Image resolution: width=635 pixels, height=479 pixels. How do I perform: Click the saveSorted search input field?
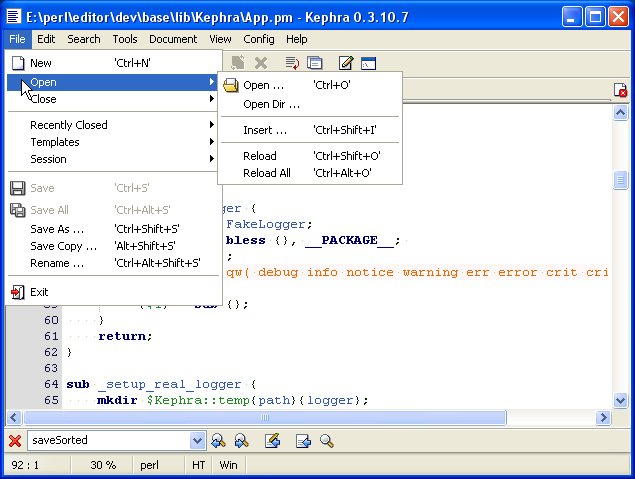click(109, 441)
